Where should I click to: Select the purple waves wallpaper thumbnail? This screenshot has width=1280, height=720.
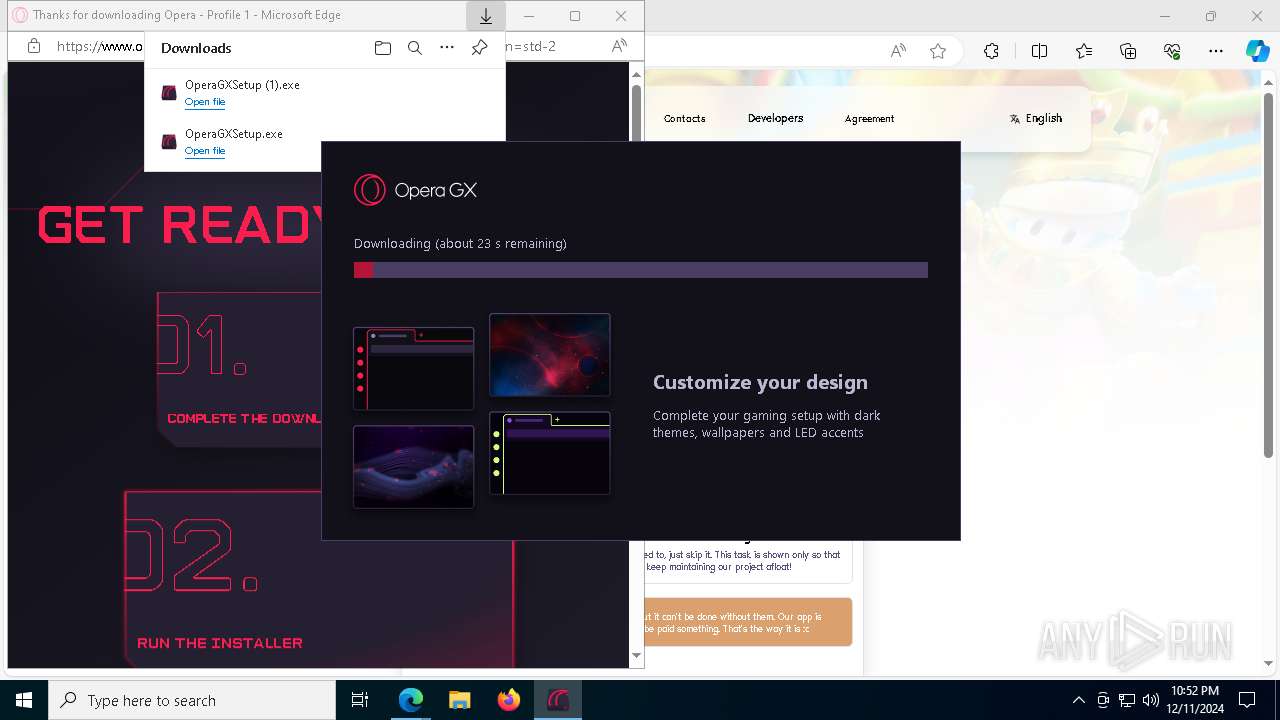pyautogui.click(x=414, y=467)
